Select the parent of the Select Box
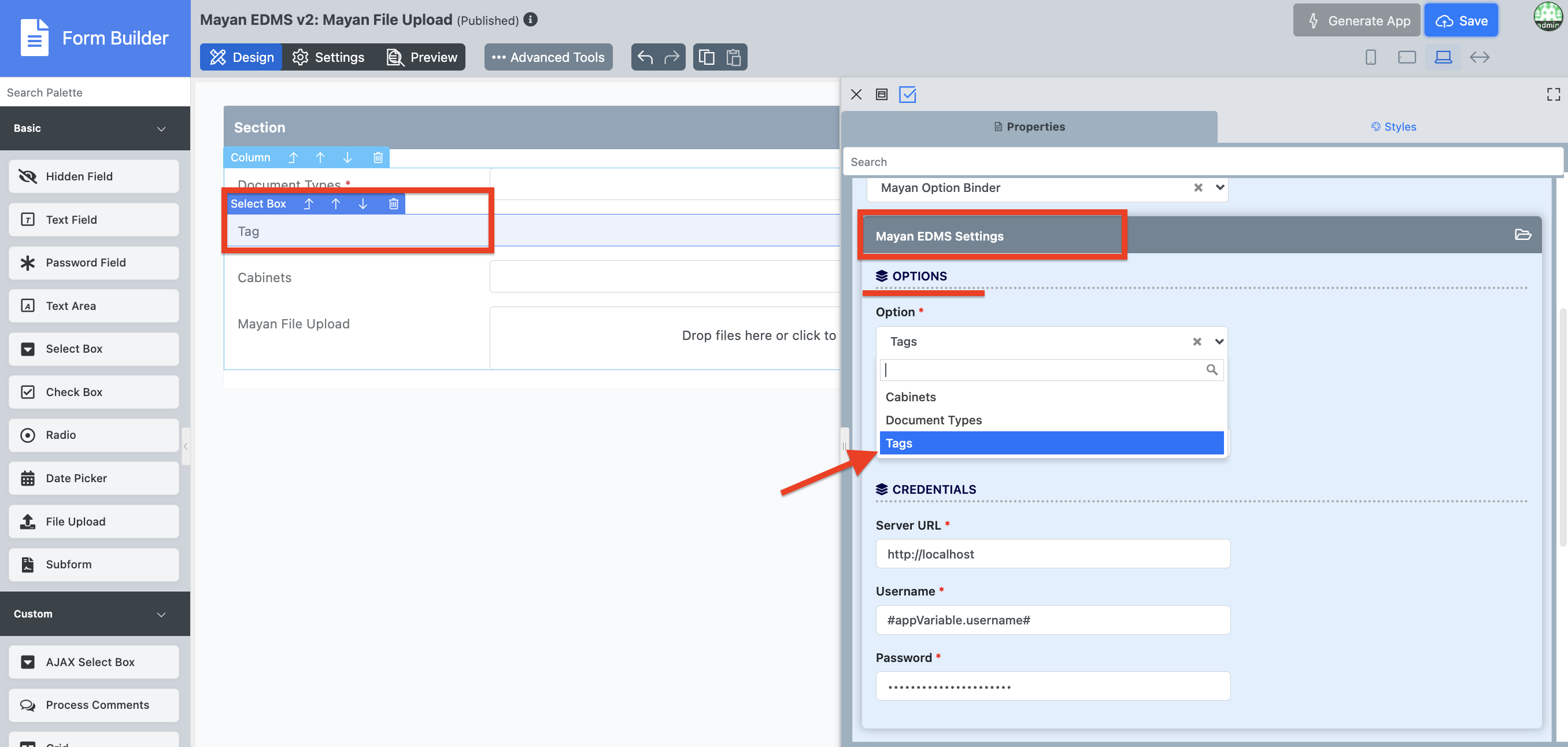This screenshot has width=1568, height=747. [x=308, y=204]
